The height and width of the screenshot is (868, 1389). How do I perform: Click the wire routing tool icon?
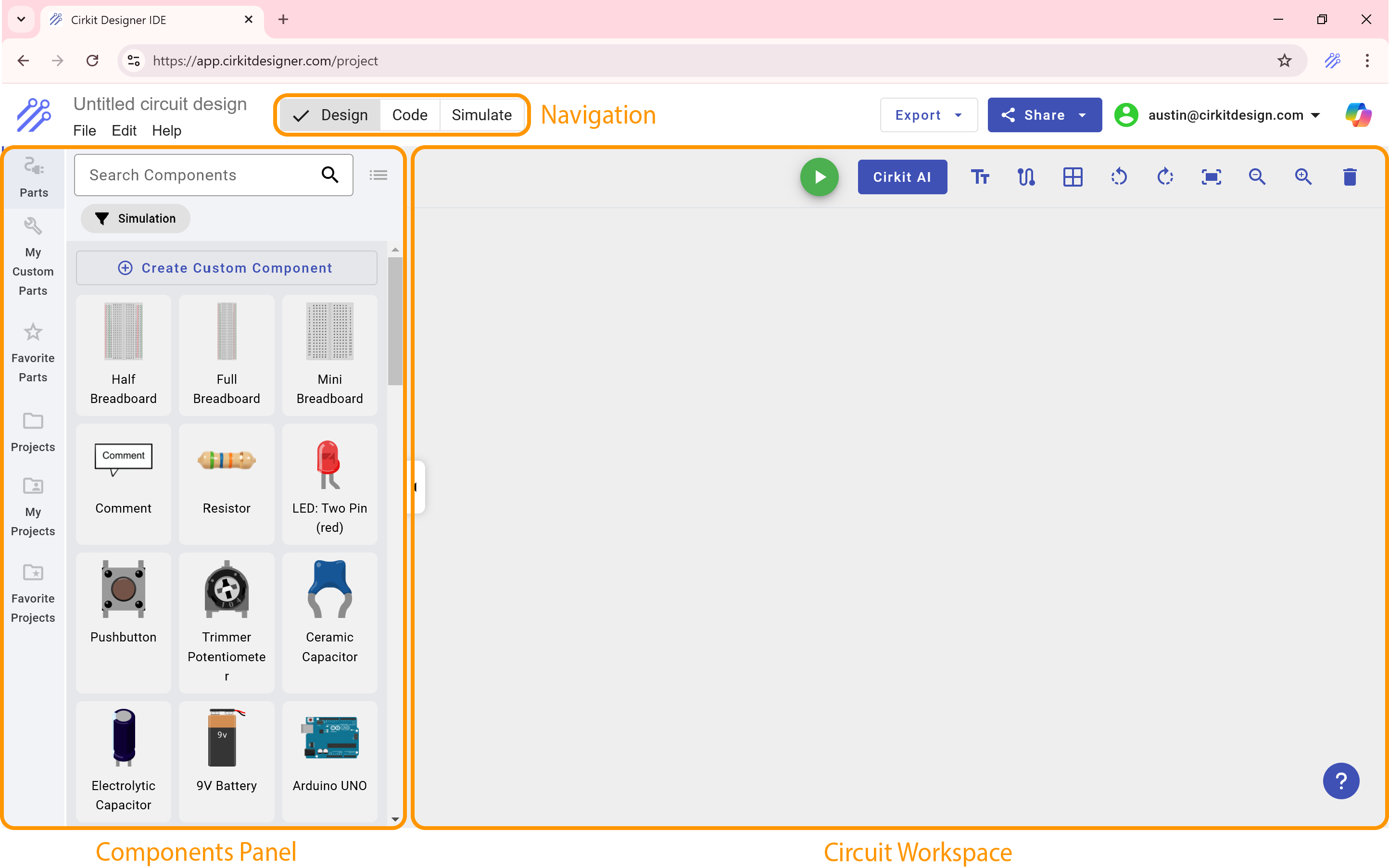[x=1026, y=177]
